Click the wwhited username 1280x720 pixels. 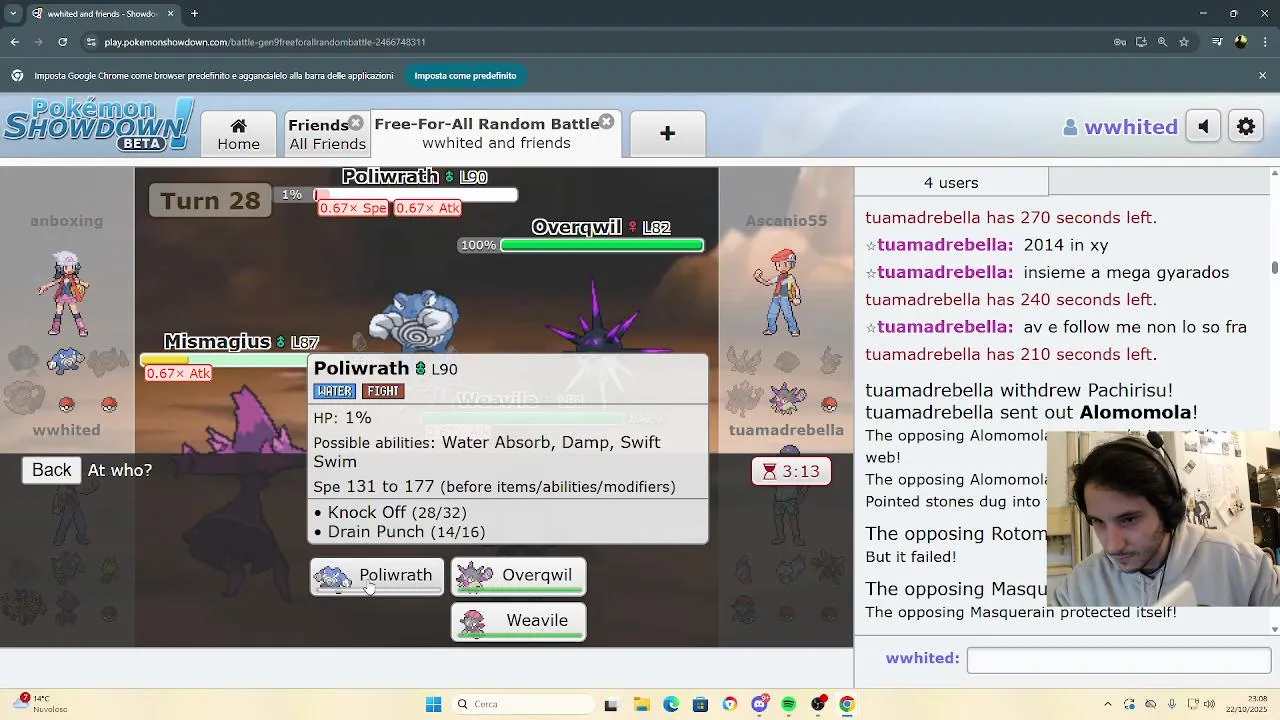pos(1120,127)
